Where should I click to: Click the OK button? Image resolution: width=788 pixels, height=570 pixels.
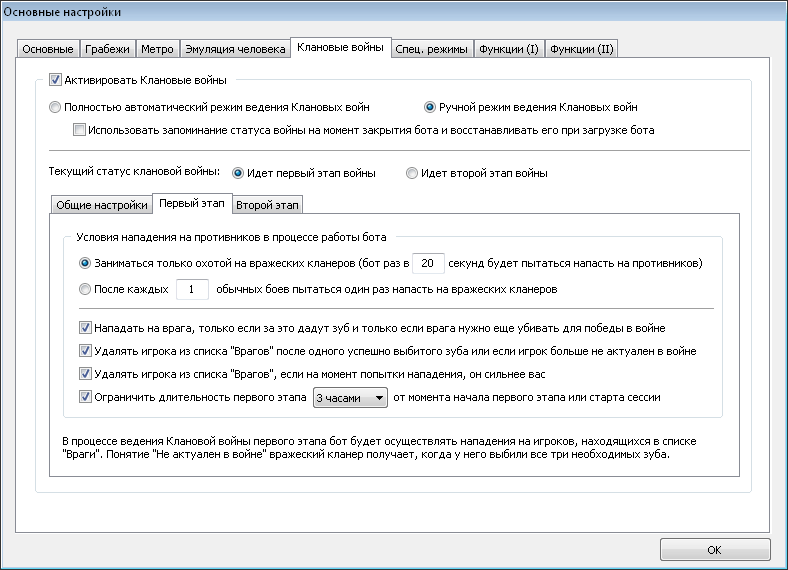coord(715,550)
